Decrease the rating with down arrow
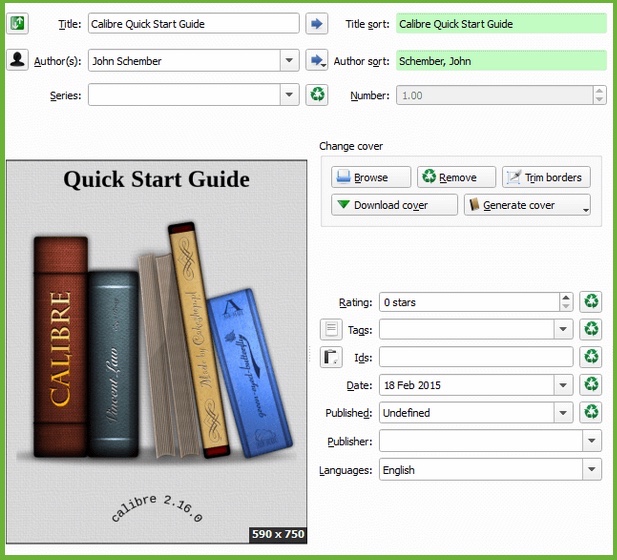 [566, 307]
